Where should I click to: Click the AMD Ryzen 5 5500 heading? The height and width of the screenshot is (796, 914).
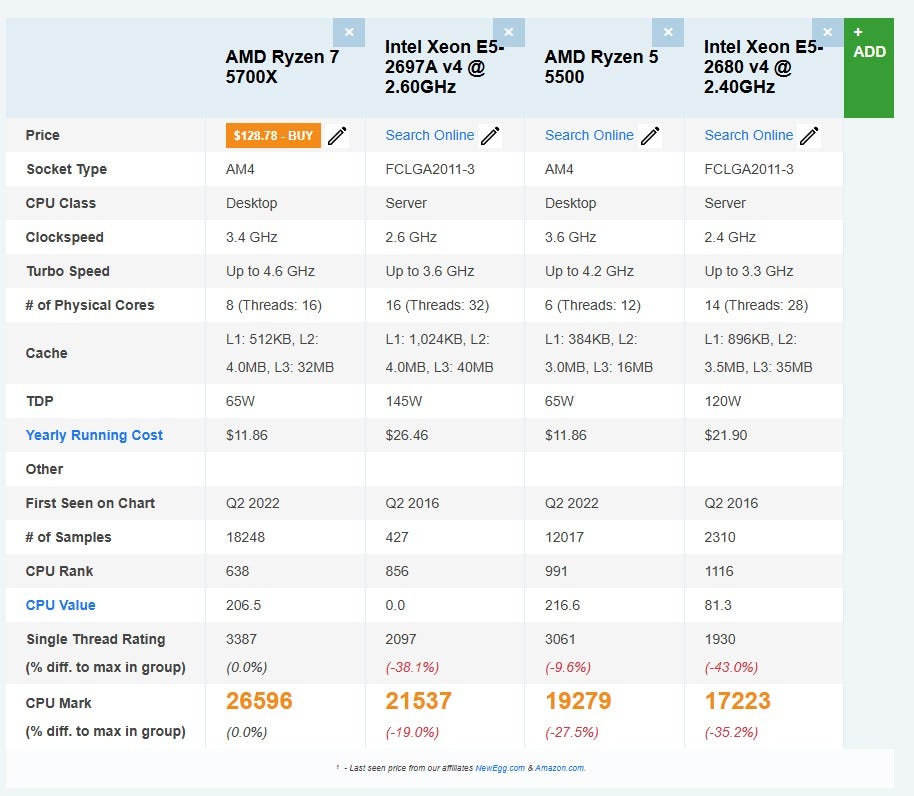(x=601, y=67)
